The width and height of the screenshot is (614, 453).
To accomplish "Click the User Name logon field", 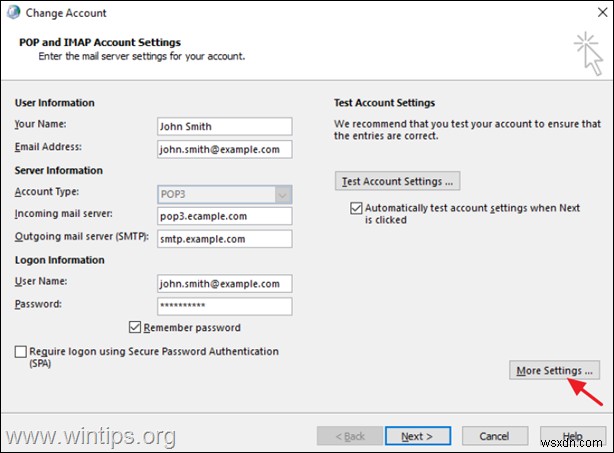I will click(224, 284).
